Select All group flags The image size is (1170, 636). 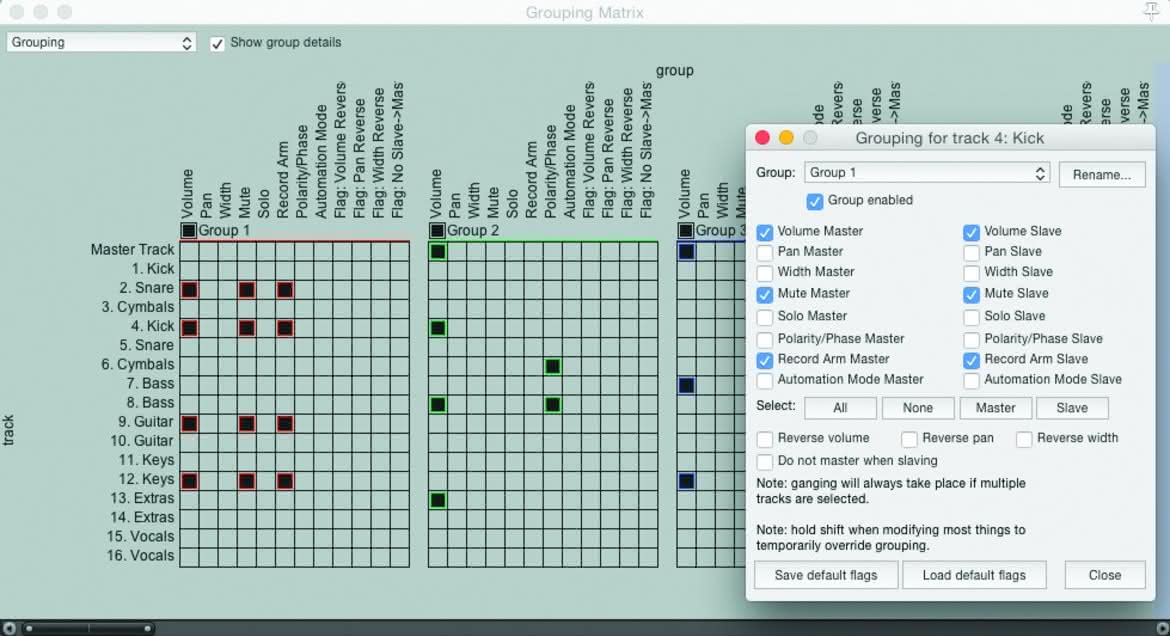(x=840, y=408)
